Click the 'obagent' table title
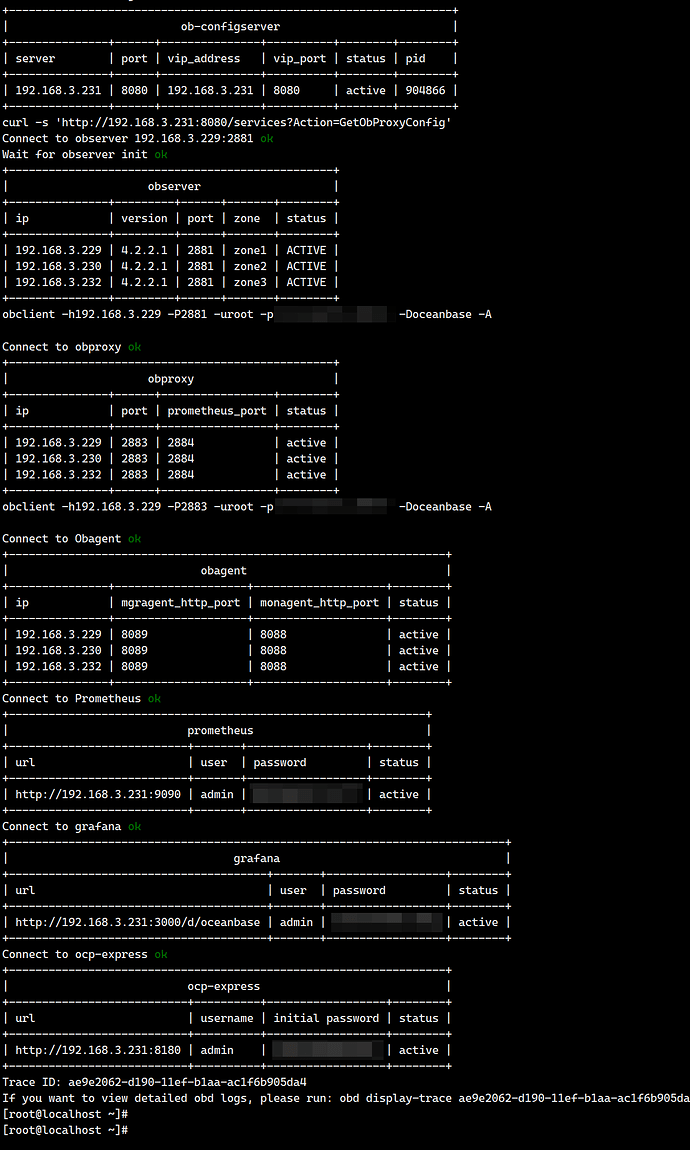Image resolution: width=690 pixels, height=1150 pixels. (224, 571)
